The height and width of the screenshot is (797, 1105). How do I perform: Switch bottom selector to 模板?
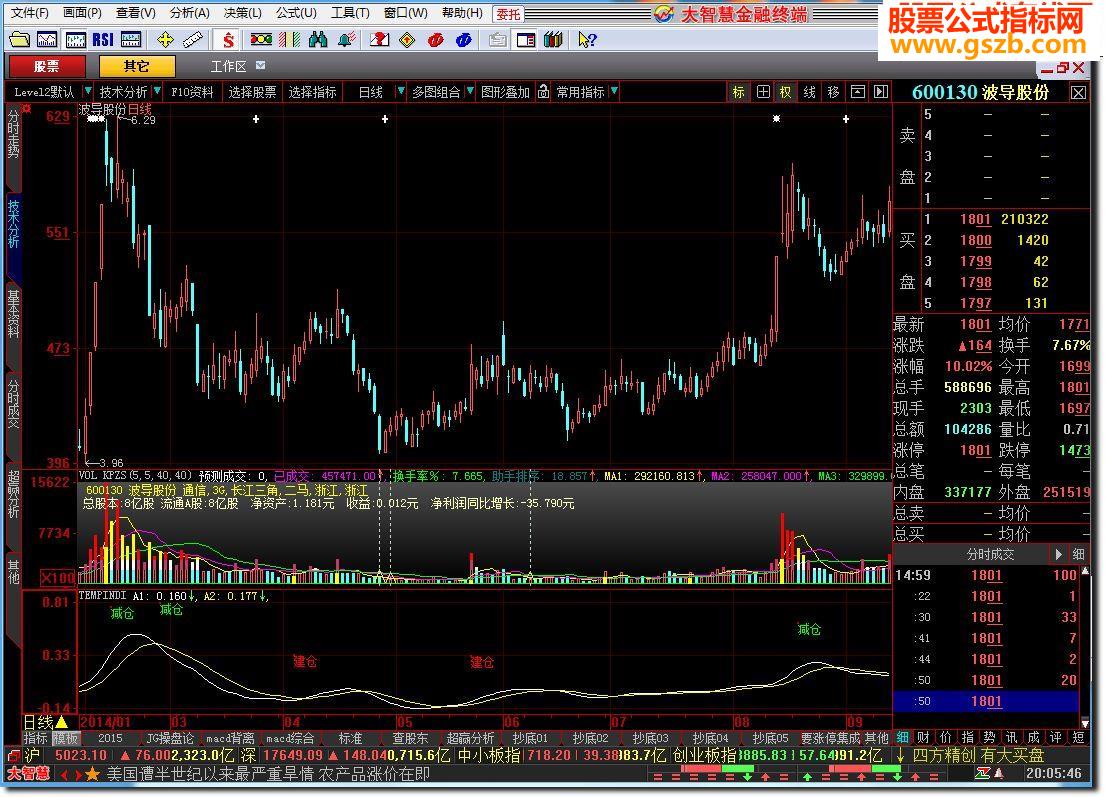pos(66,738)
